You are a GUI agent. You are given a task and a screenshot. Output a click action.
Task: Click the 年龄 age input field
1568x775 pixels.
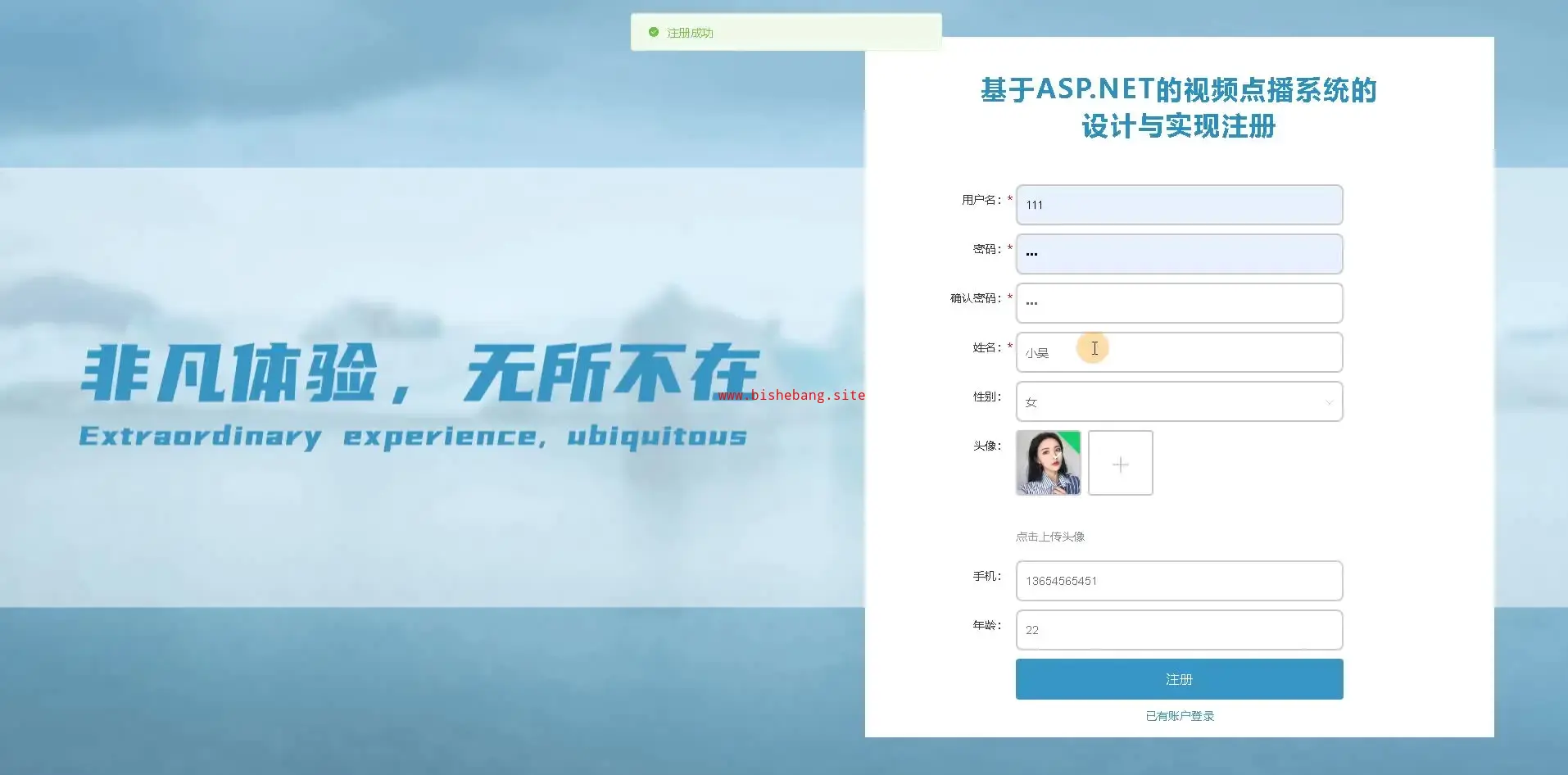pyautogui.click(x=1179, y=630)
